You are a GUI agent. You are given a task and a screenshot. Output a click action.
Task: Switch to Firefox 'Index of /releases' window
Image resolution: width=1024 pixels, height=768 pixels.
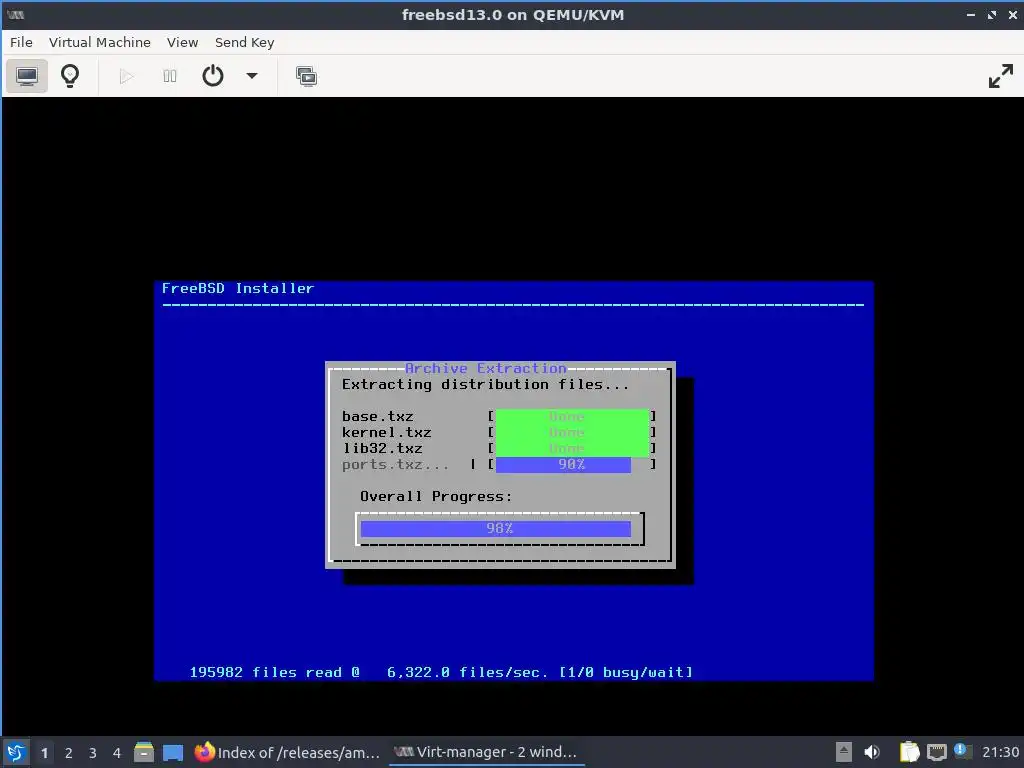[x=287, y=752]
